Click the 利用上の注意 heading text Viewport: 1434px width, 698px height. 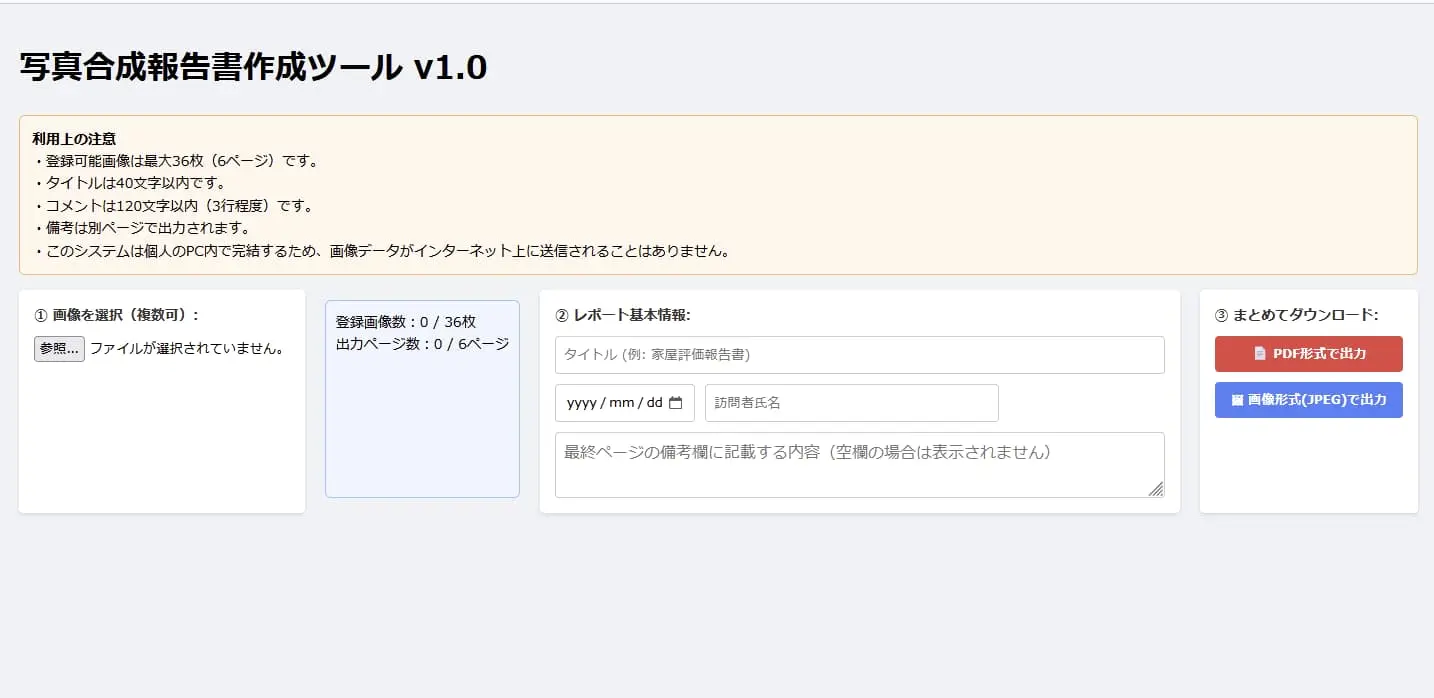click(74, 139)
